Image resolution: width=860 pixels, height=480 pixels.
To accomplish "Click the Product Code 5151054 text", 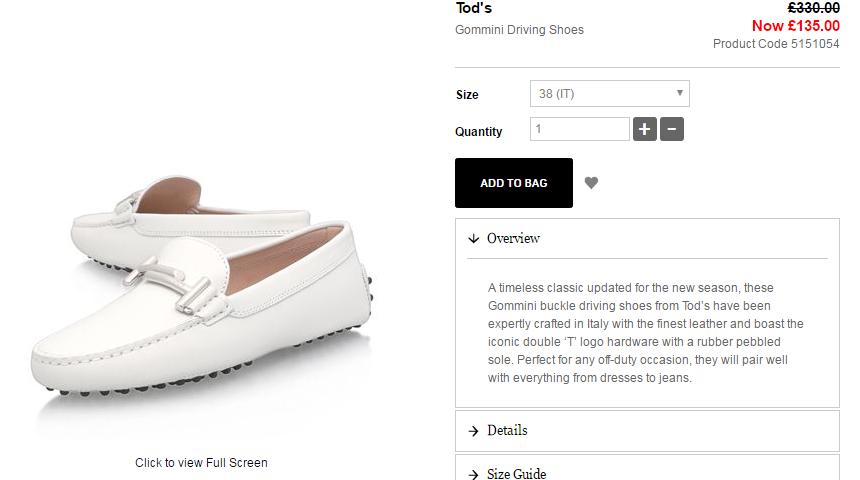I will [x=776, y=44].
